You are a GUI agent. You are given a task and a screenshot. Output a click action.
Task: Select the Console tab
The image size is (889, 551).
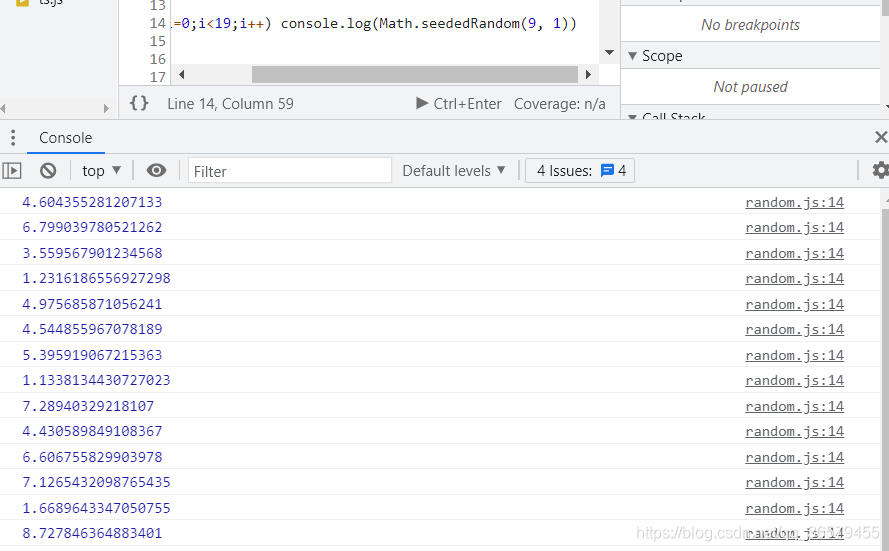65,138
